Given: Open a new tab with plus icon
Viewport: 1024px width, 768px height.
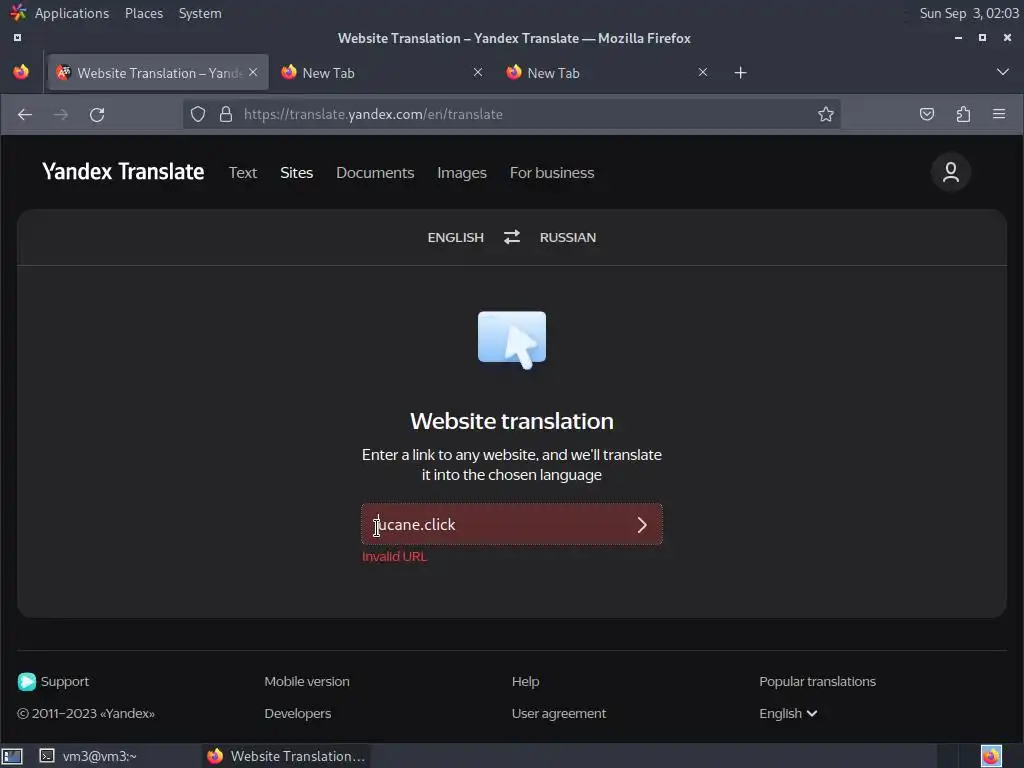Looking at the screenshot, I should (740, 72).
